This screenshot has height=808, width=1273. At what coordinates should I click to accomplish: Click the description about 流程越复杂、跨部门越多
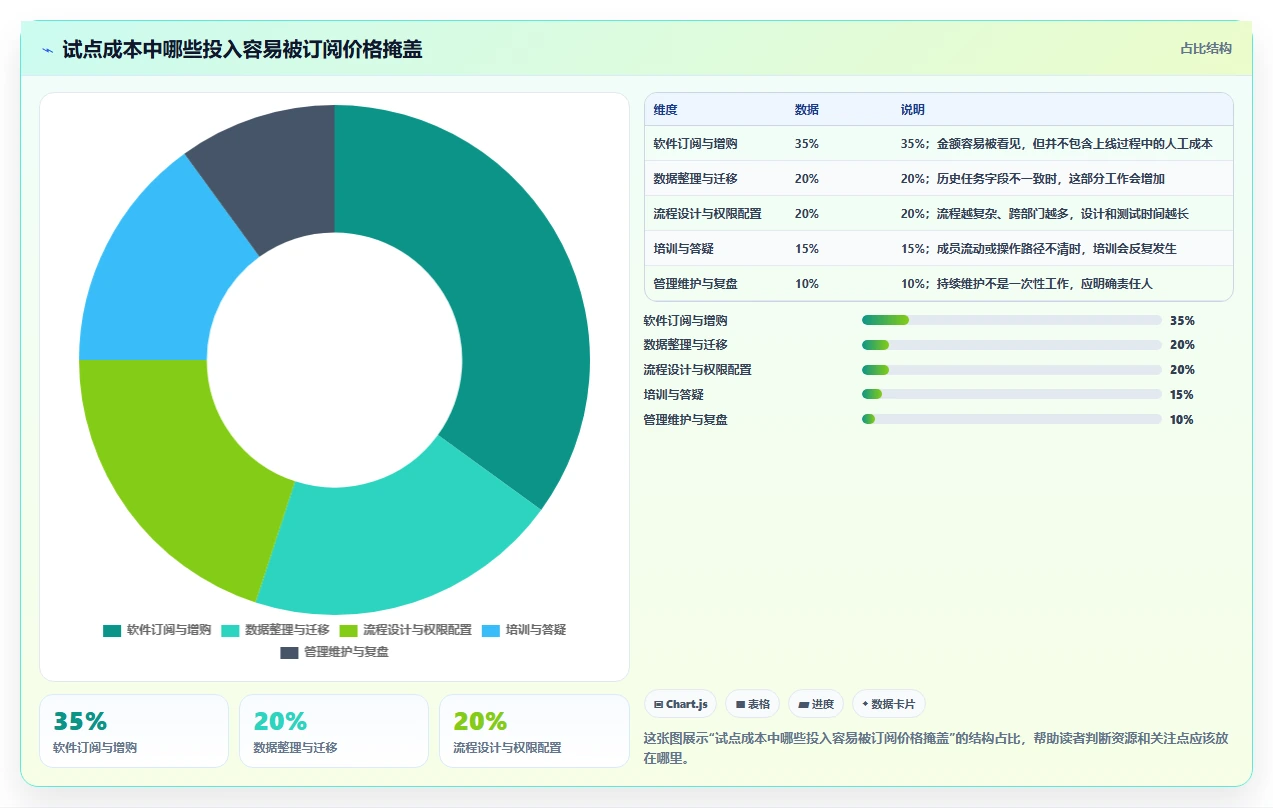click(1044, 214)
